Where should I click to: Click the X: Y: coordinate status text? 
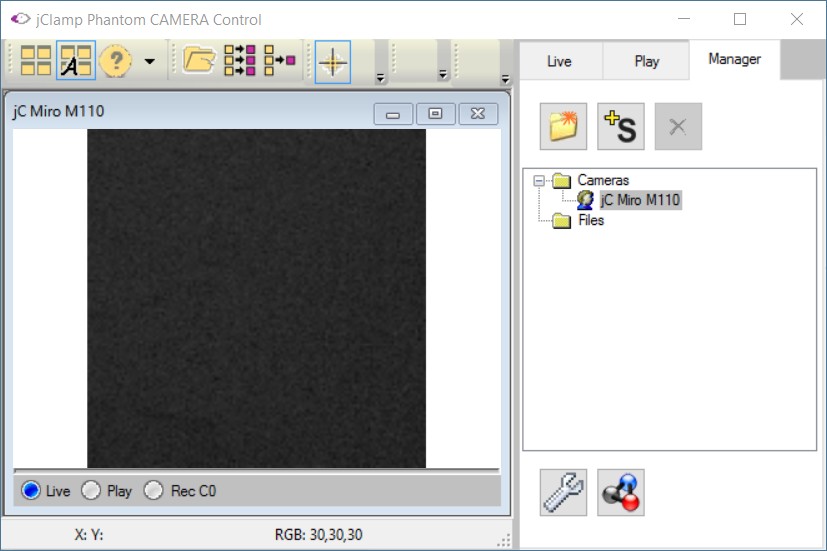point(89,535)
